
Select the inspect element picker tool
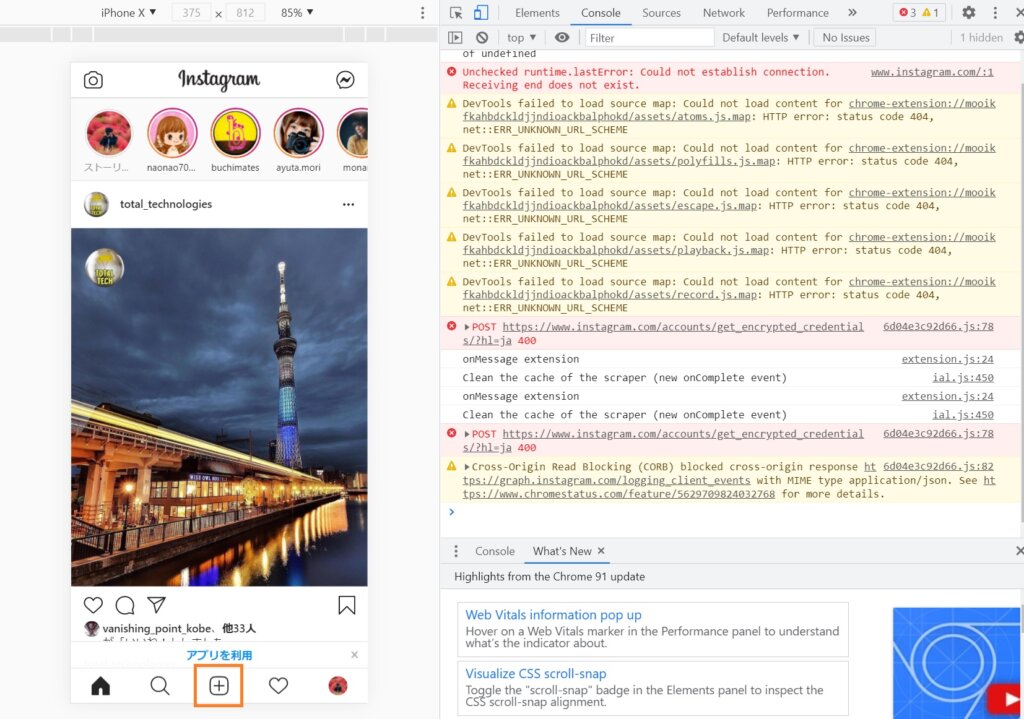tap(456, 12)
